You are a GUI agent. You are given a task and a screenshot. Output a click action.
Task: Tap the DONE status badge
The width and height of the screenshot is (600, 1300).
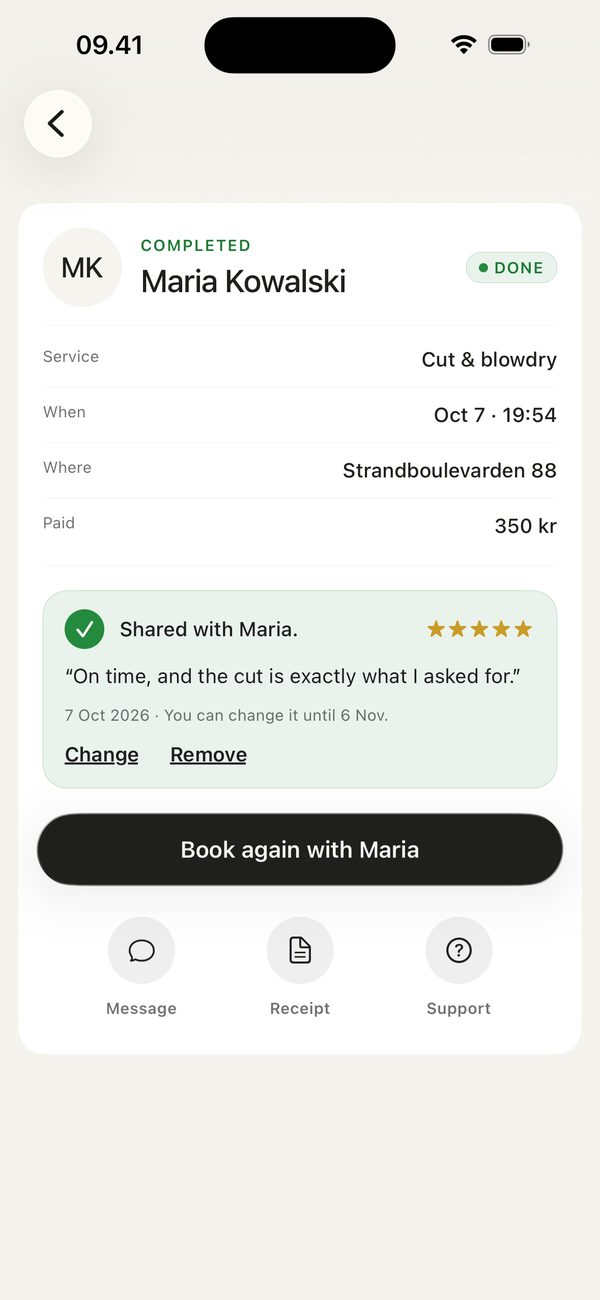pos(511,268)
